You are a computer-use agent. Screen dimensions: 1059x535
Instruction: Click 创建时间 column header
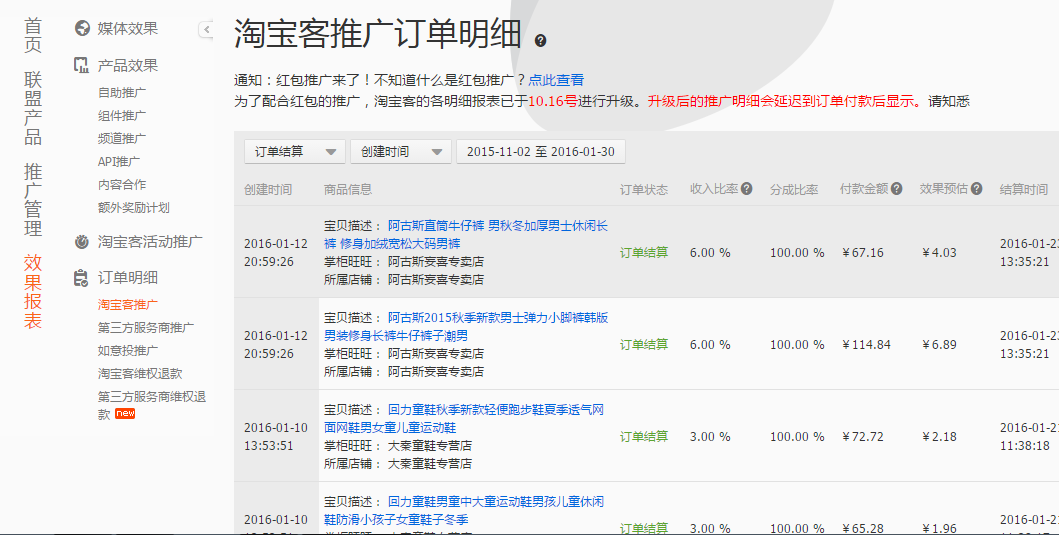click(x=268, y=189)
